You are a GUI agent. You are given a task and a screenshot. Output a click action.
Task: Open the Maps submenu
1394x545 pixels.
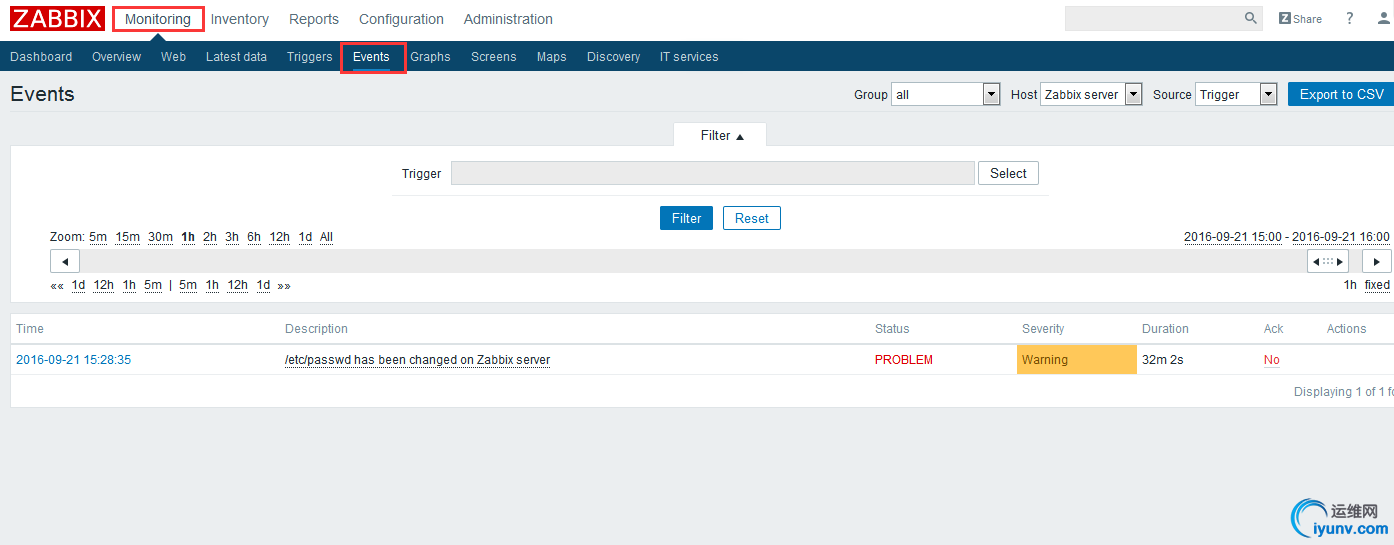pyautogui.click(x=551, y=57)
